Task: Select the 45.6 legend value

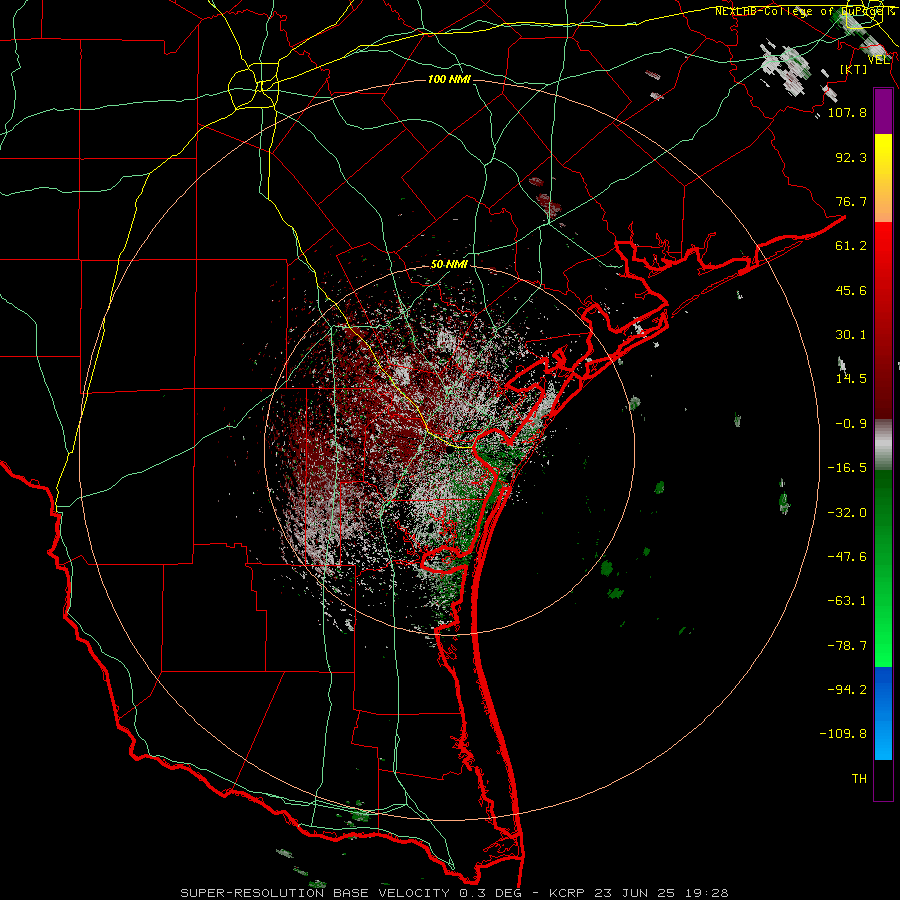Action: (x=851, y=290)
